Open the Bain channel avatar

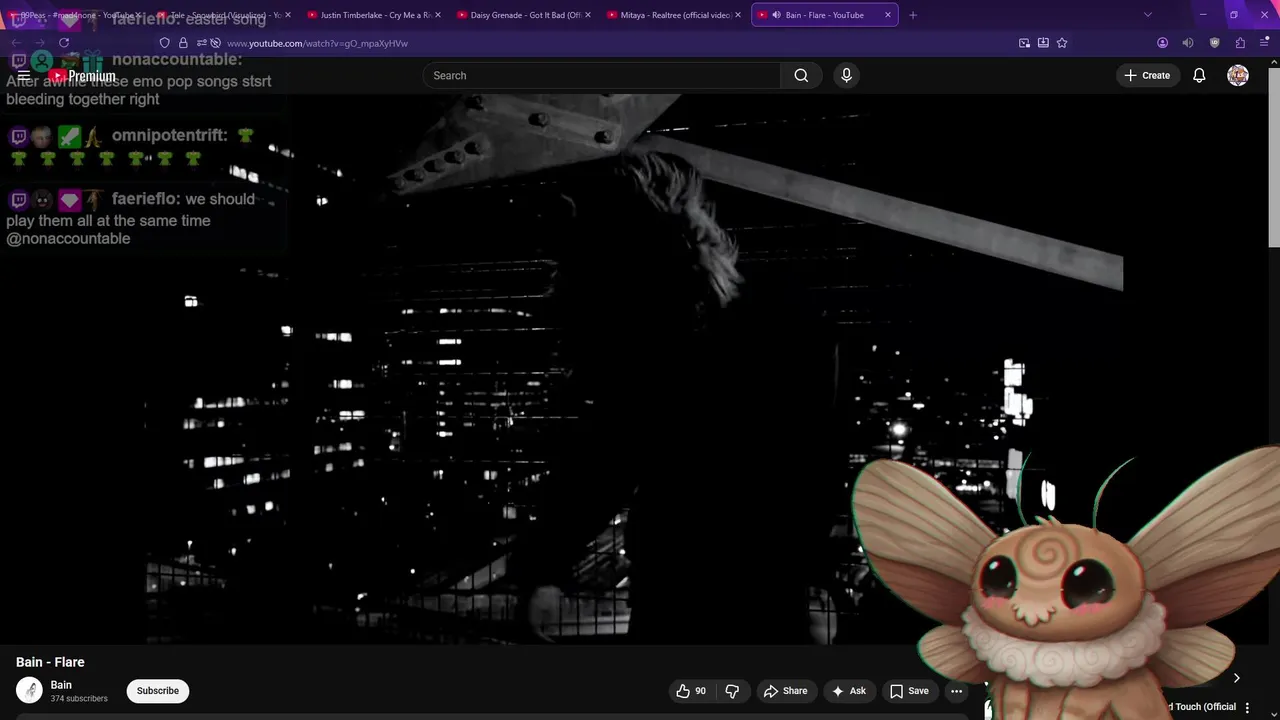(29, 690)
